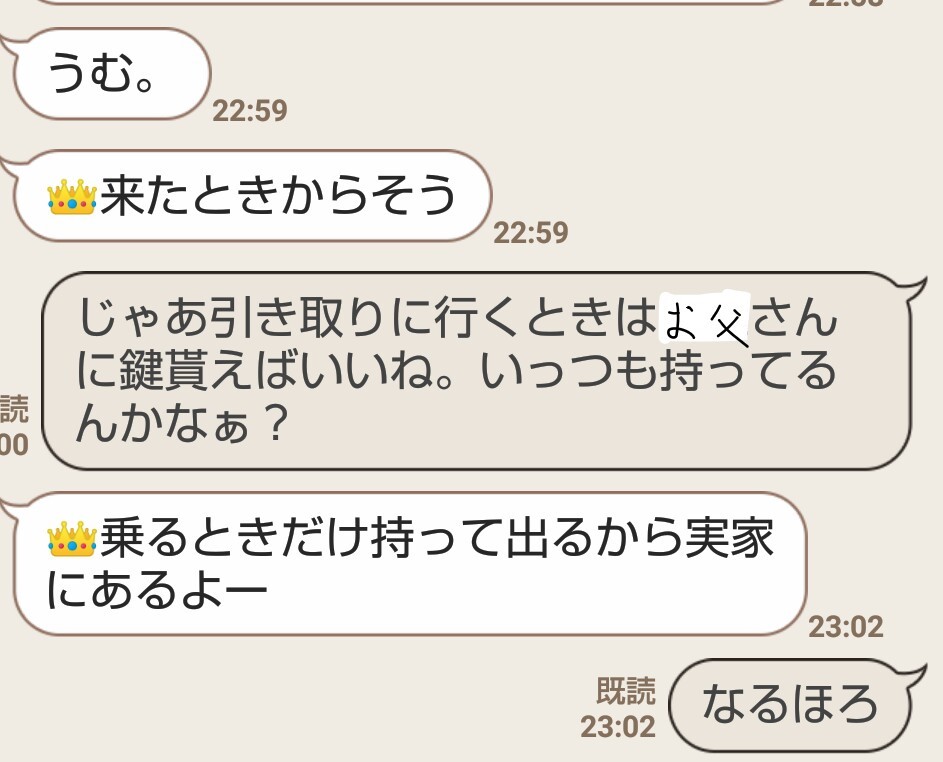
Task: Tap the partially visible bubble at the top
Action: 415,2
